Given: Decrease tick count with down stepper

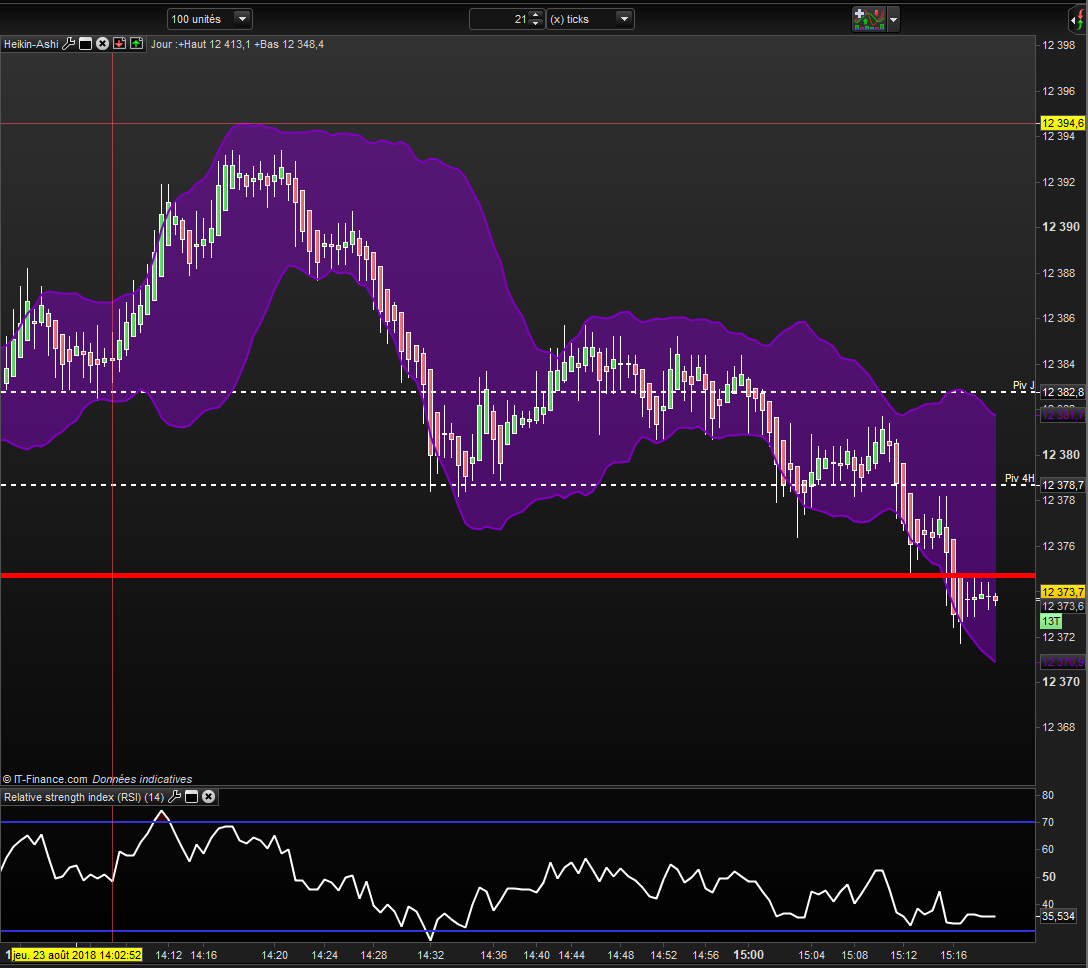Looking at the screenshot, I should click(535, 24).
